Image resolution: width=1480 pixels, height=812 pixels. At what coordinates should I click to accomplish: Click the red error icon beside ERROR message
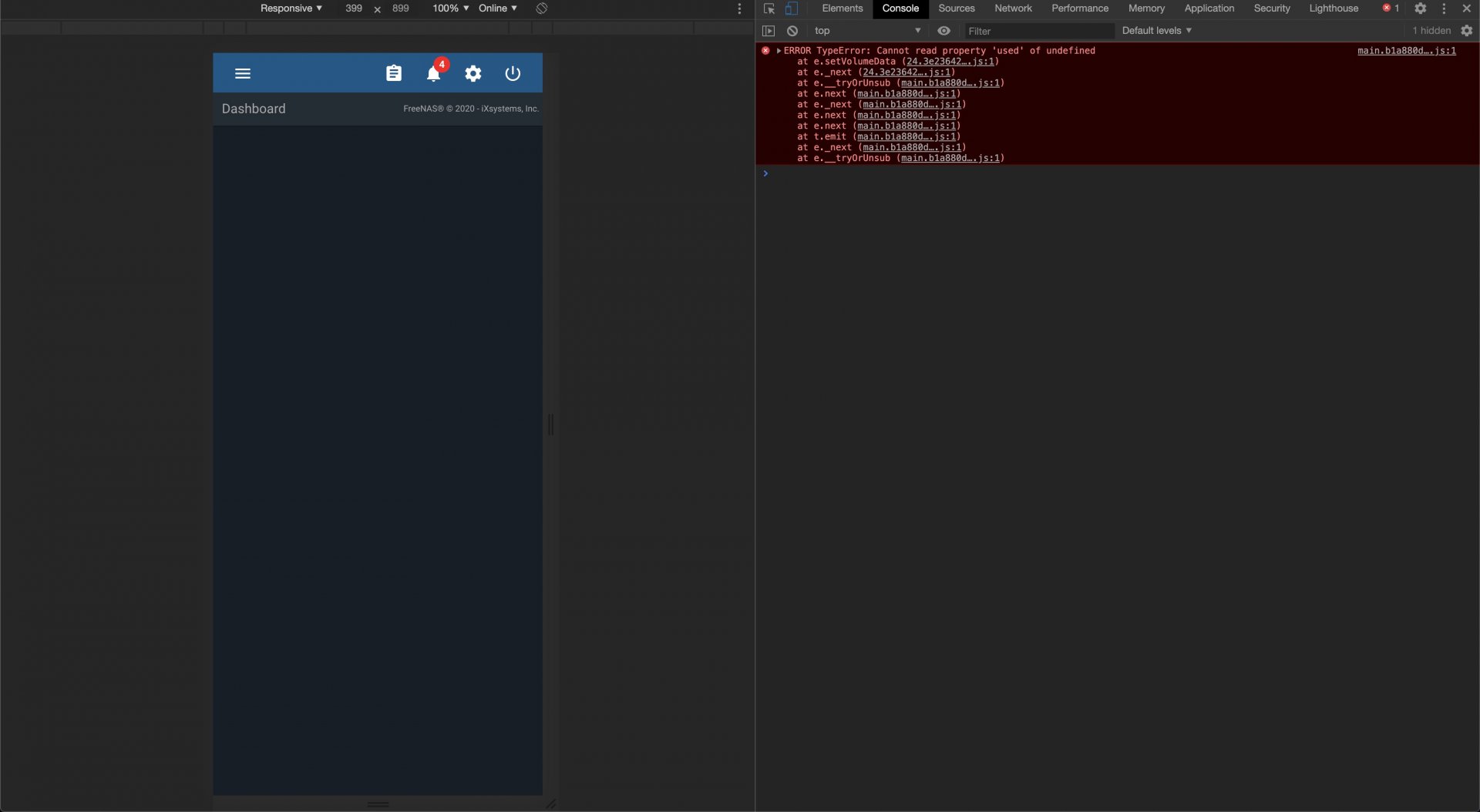765,51
